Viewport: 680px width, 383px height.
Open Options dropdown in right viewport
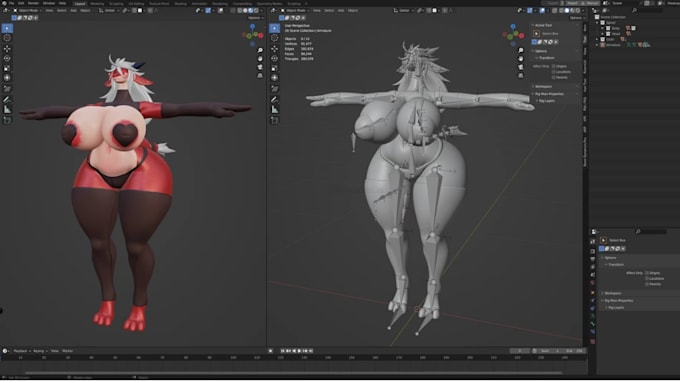click(x=576, y=18)
